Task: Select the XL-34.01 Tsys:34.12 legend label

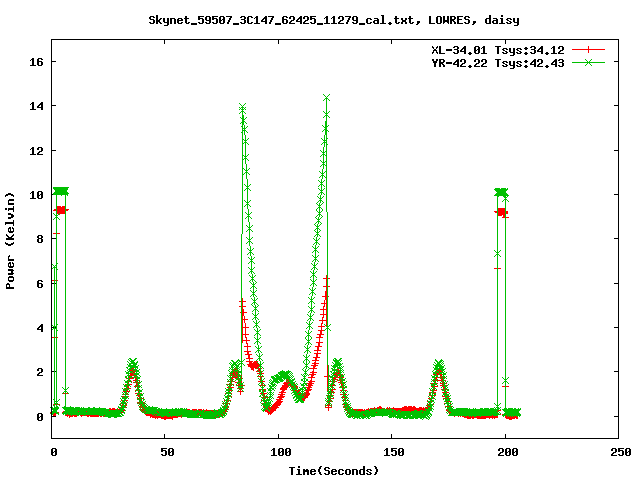Action: (497, 48)
